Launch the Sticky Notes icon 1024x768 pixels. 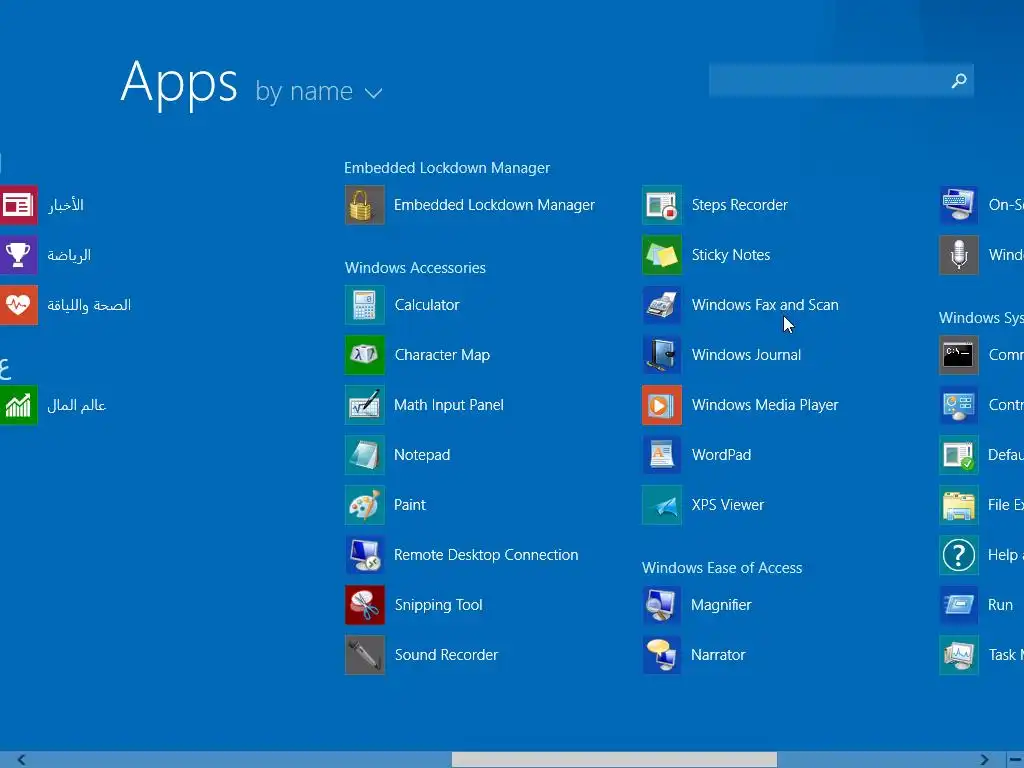(x=662, y=255)
